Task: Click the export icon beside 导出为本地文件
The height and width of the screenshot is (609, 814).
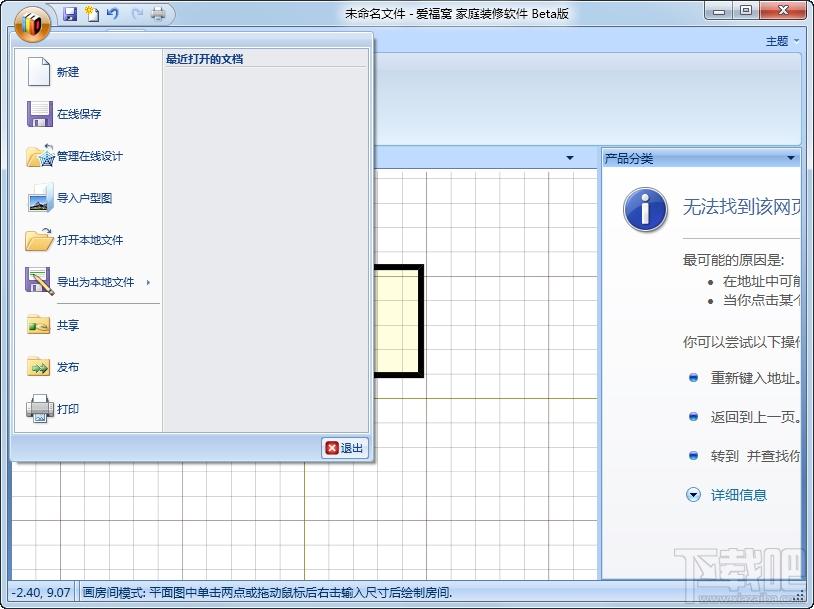Action: tap(39, 281)
